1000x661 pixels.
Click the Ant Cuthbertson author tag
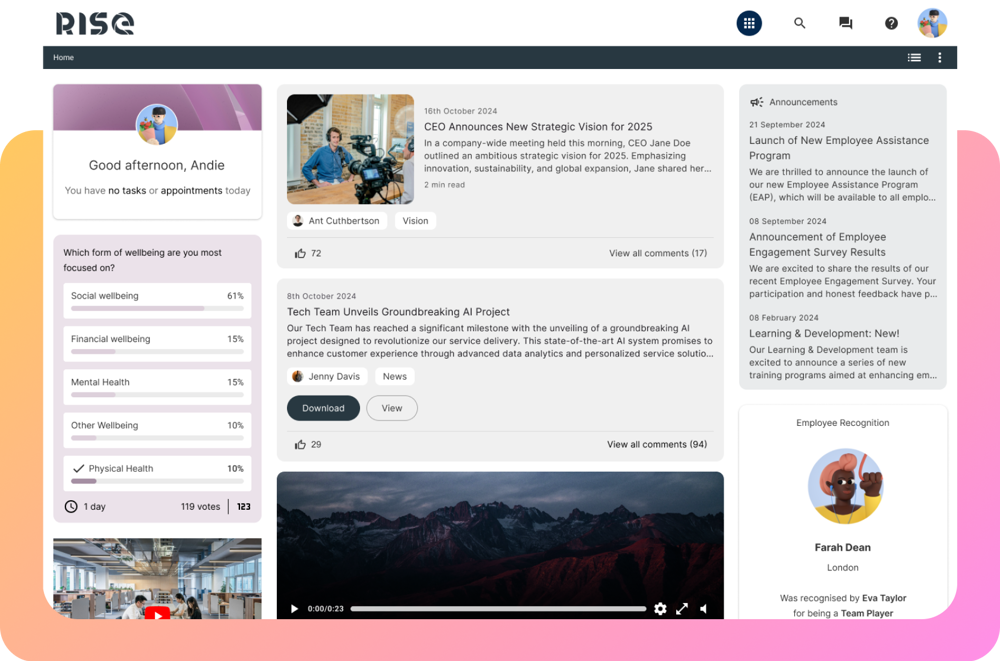coord(337,221)
